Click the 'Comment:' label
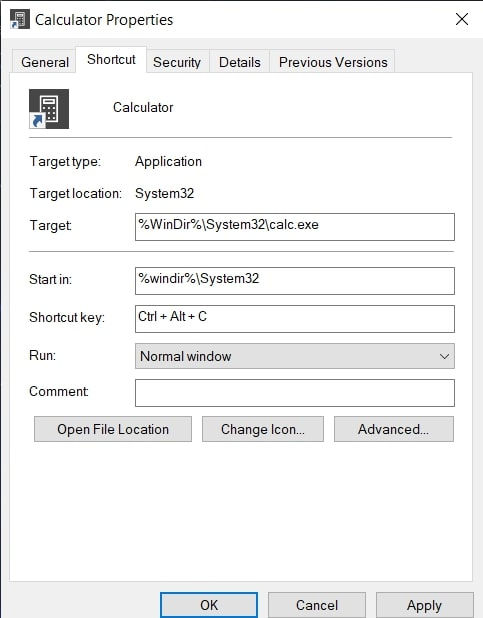Viewport: 483px width, 618px height. [x=59, y=391]
